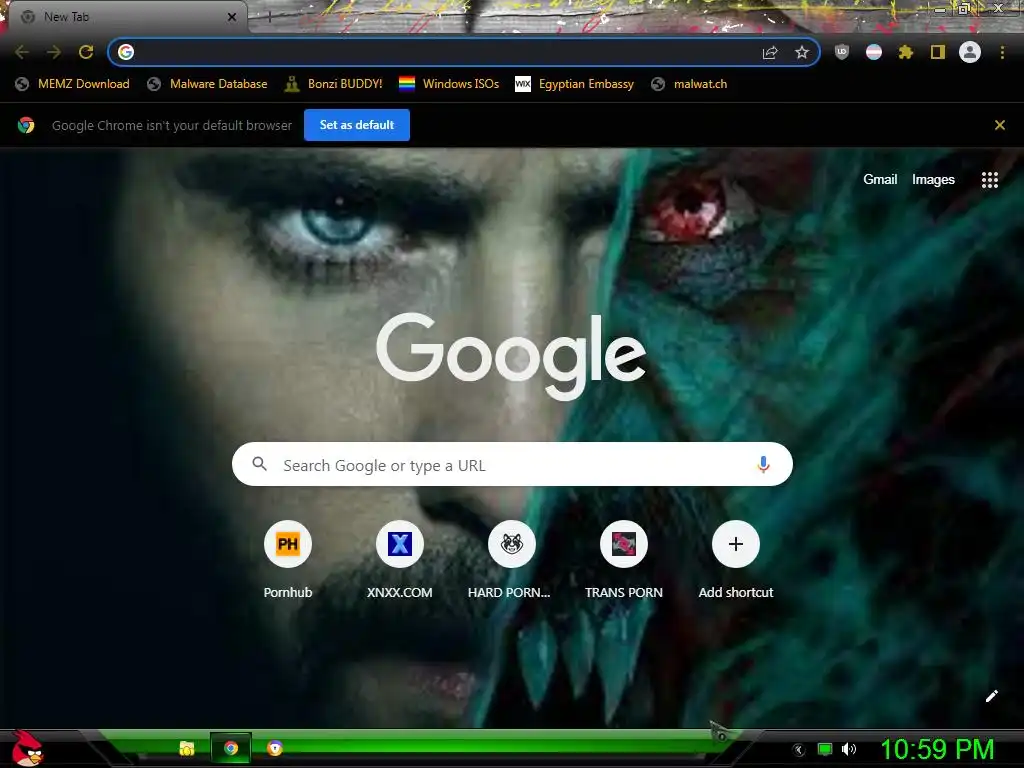
Task: Open the Images link
Action: click(x=933, y=180)
